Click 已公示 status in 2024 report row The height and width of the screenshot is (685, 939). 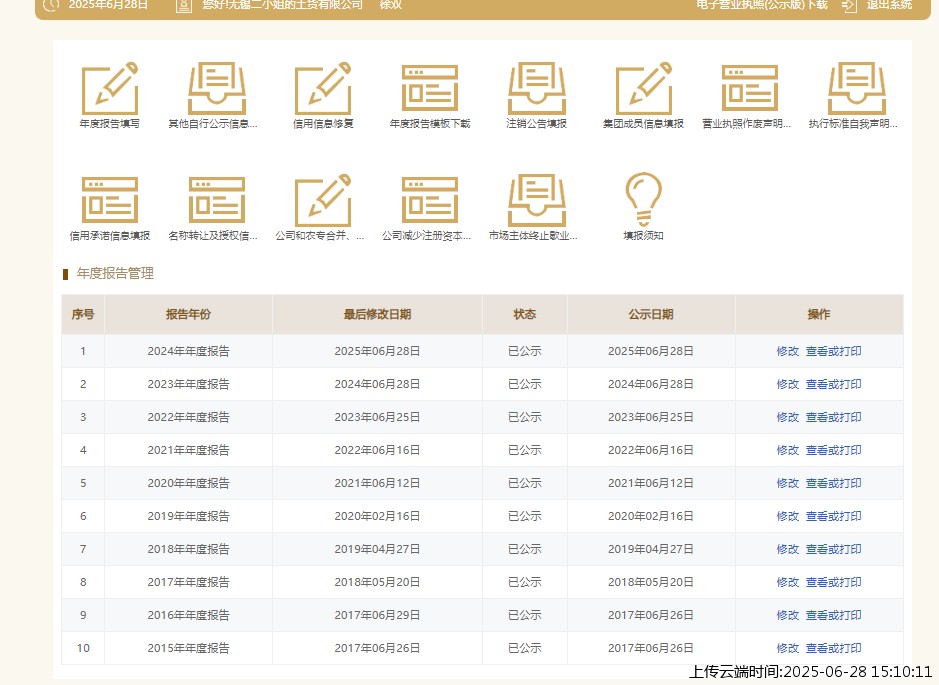point(525,351)
